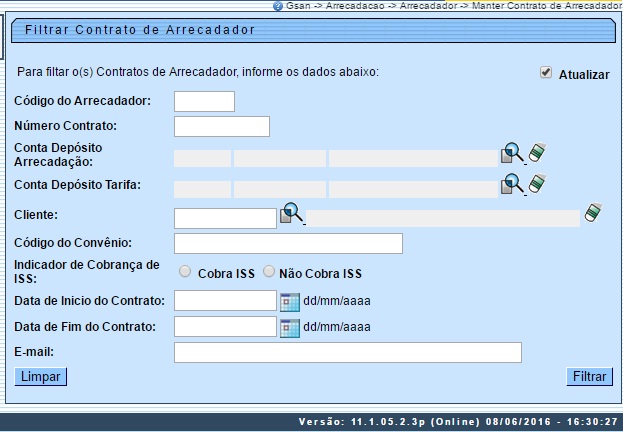The height and width of the screenshot is (432, 623).
Task: Click the grey Cliente name display box
Action: [x=443, y=219]
